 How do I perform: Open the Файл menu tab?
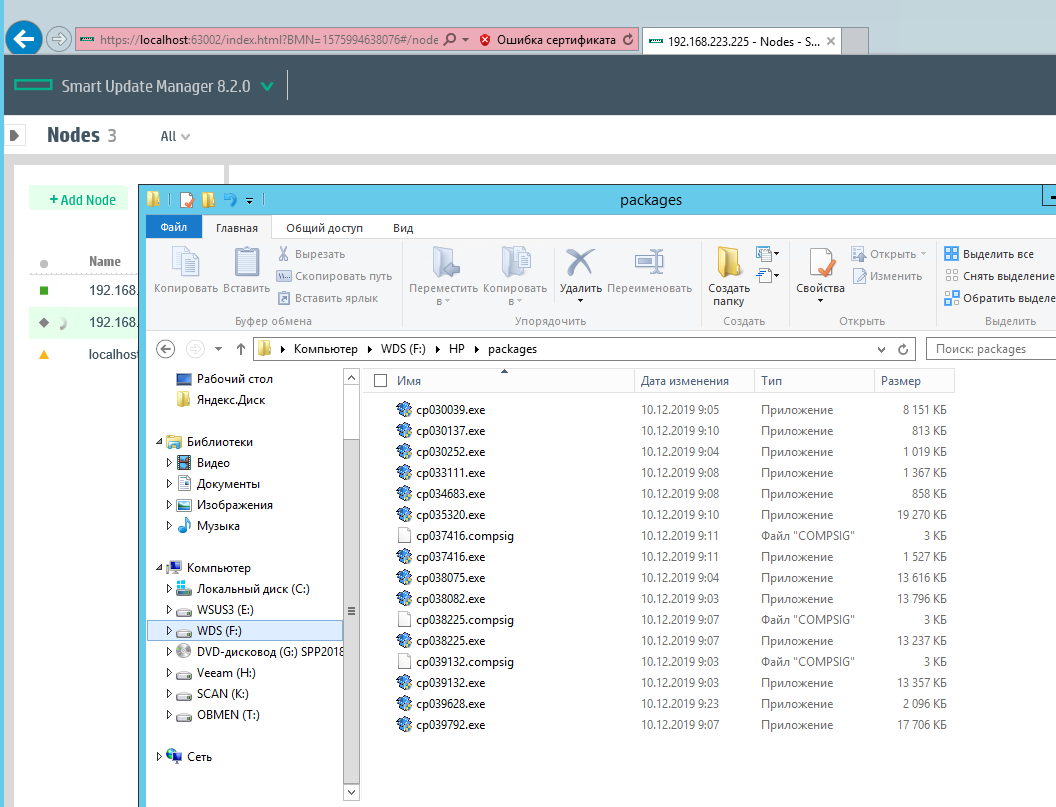(173, 228)
